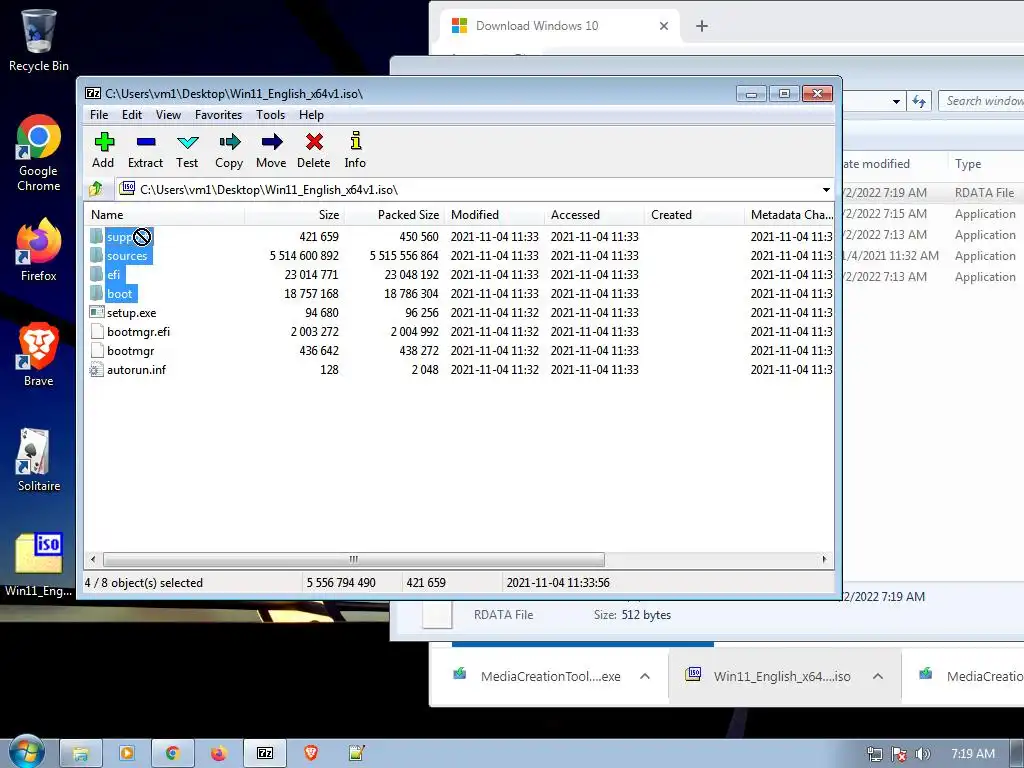Expand MediaCreationTool download options chevron
Image resolution: width=1024 pixels, height=768 pixels.
pos(645,676)
